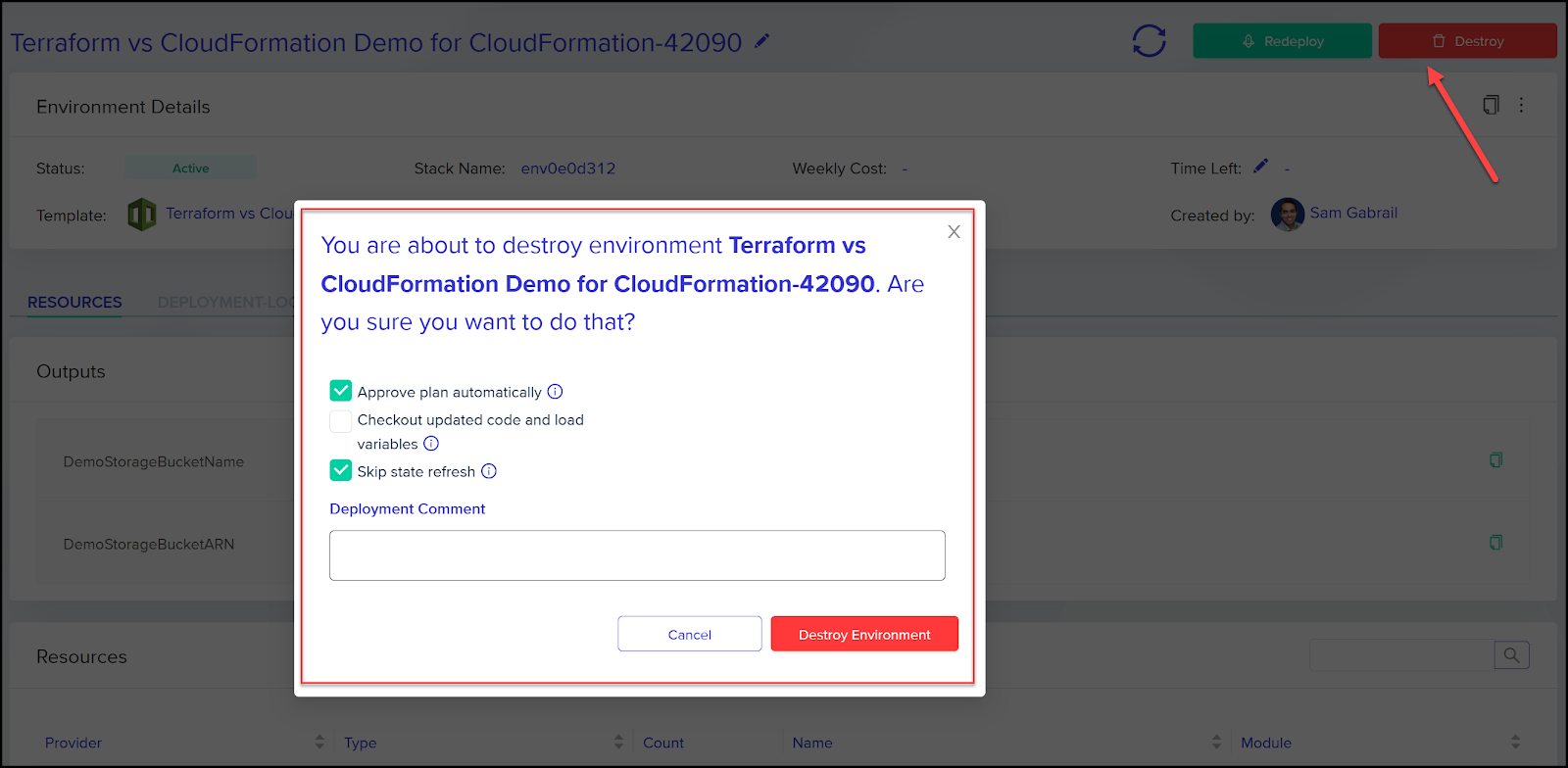Show info for Checkout updated code option
Viewport: 1568px width, 768px height.
point(431,444)
